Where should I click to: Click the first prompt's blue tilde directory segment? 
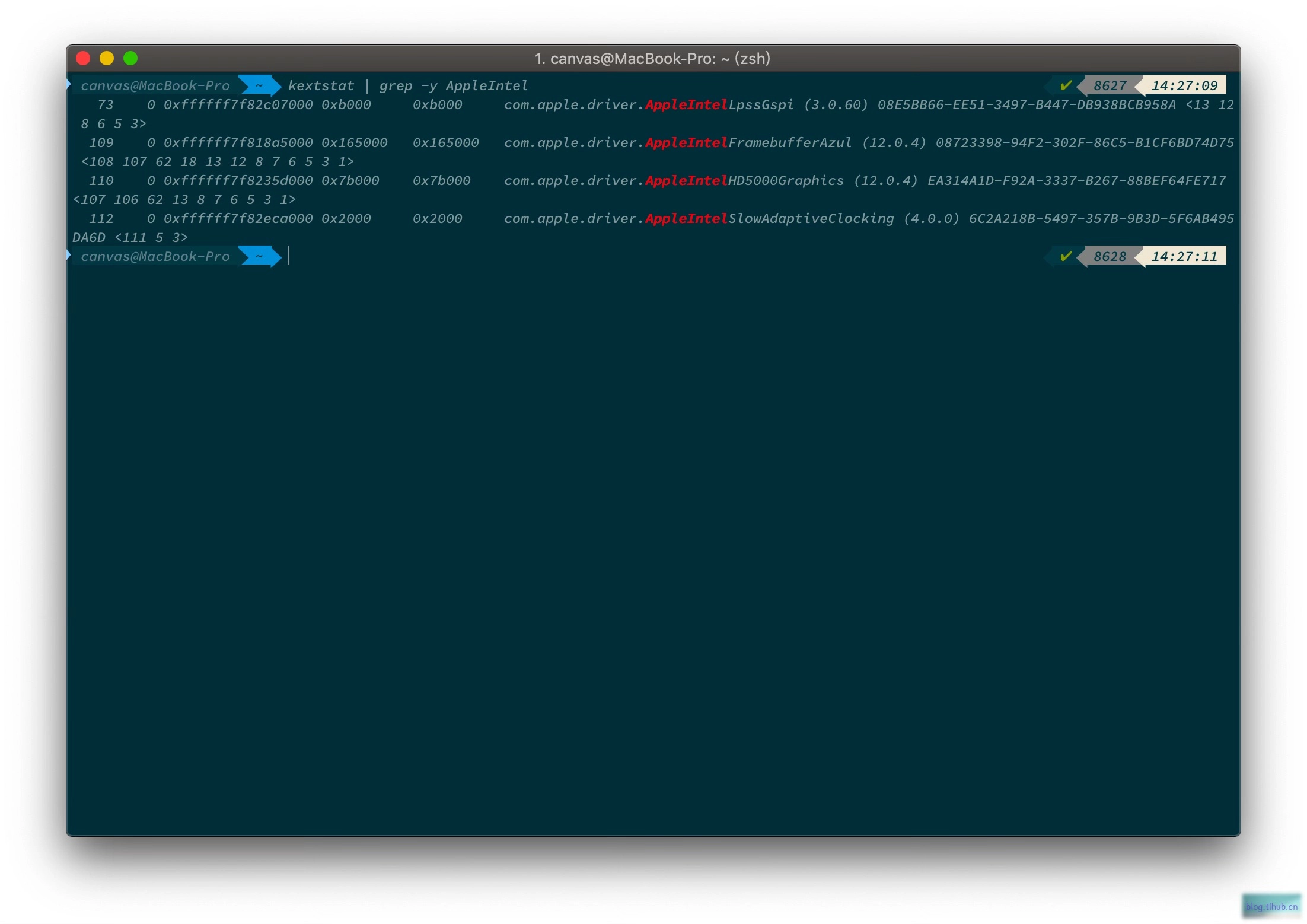click(259, 86)
